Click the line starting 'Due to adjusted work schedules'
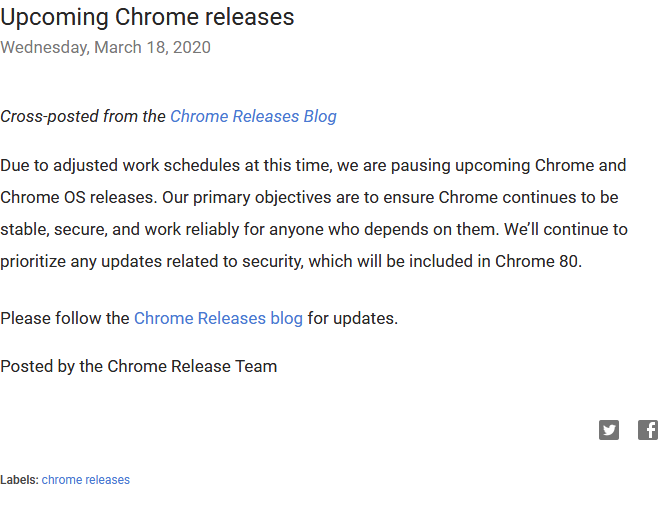Viewport: 660px width, 522px height. point(313,165)
